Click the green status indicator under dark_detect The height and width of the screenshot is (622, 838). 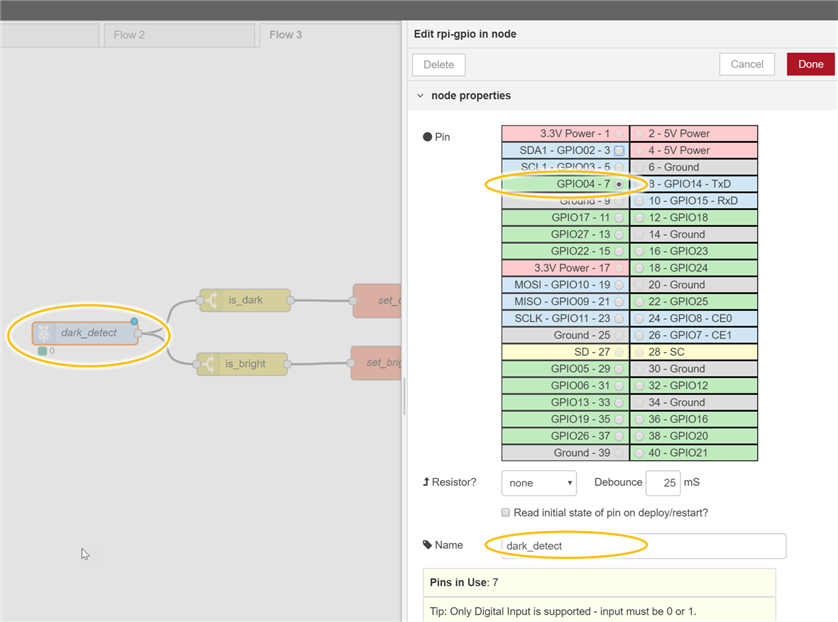(42, 351)
